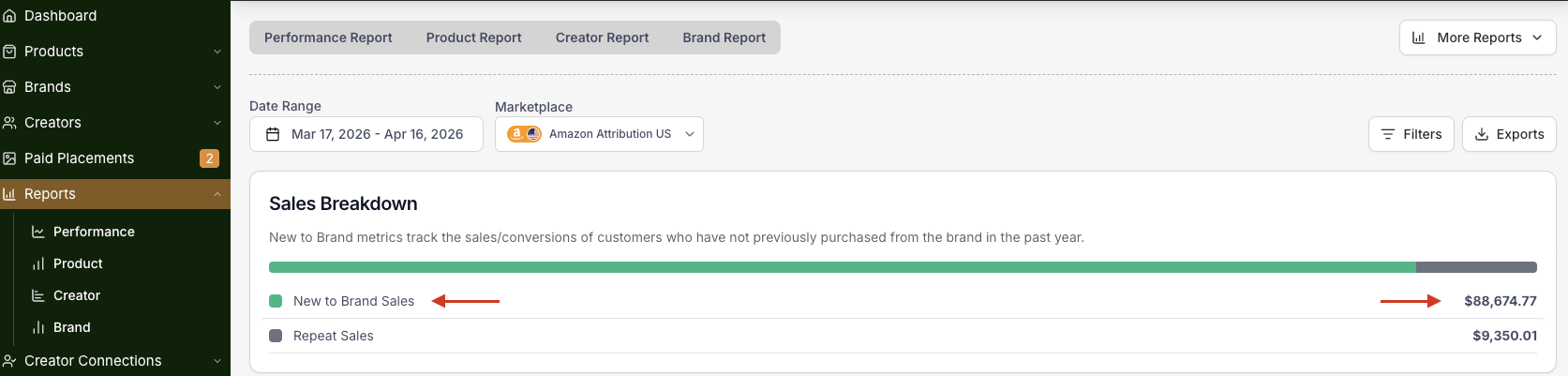Switch to the Product Report tab

(x=473, y=38)
